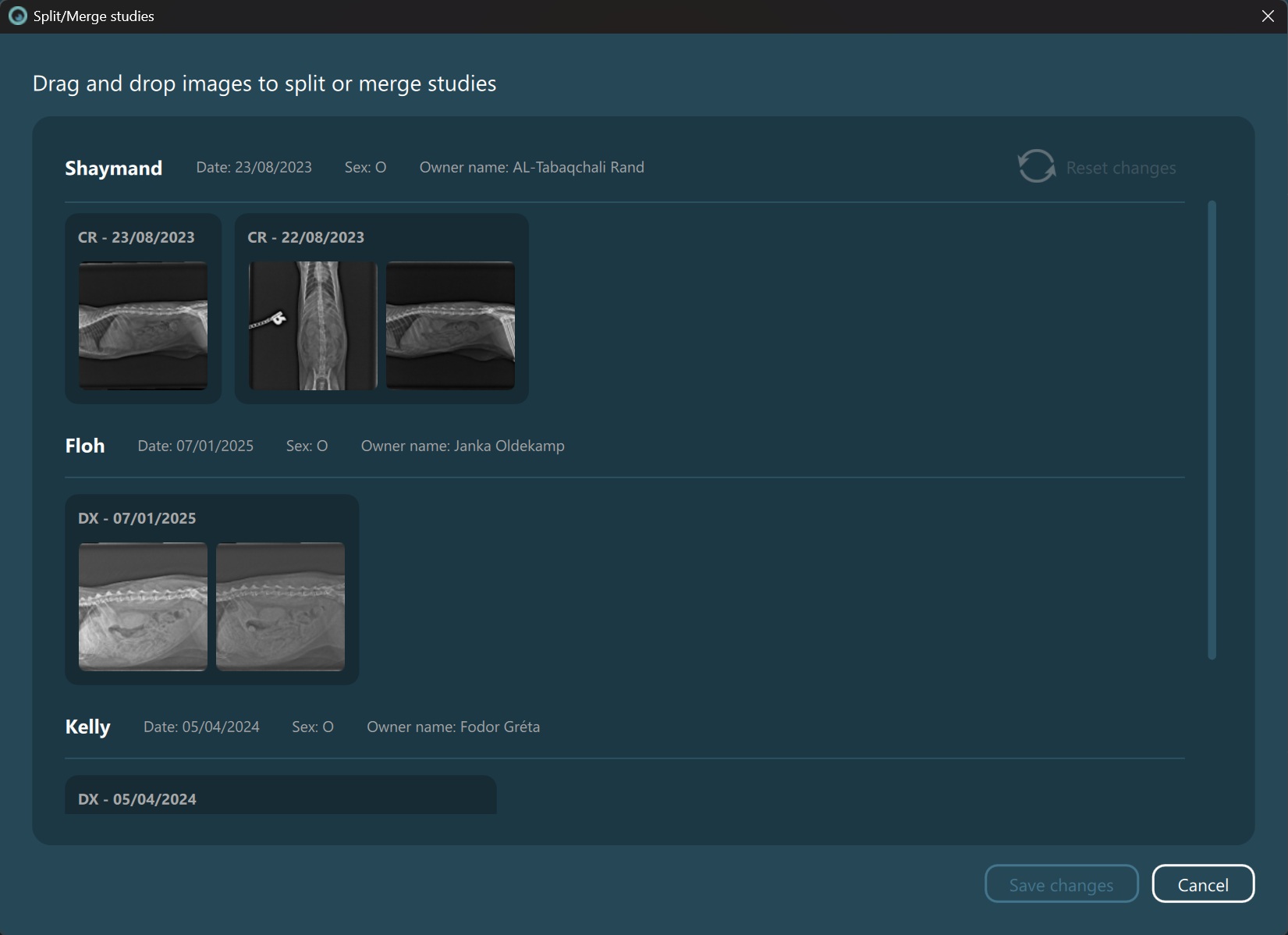Select the second thumbnail in DX - 07/01/2025
The image size is (1288, 935).
tap(281, 606)
